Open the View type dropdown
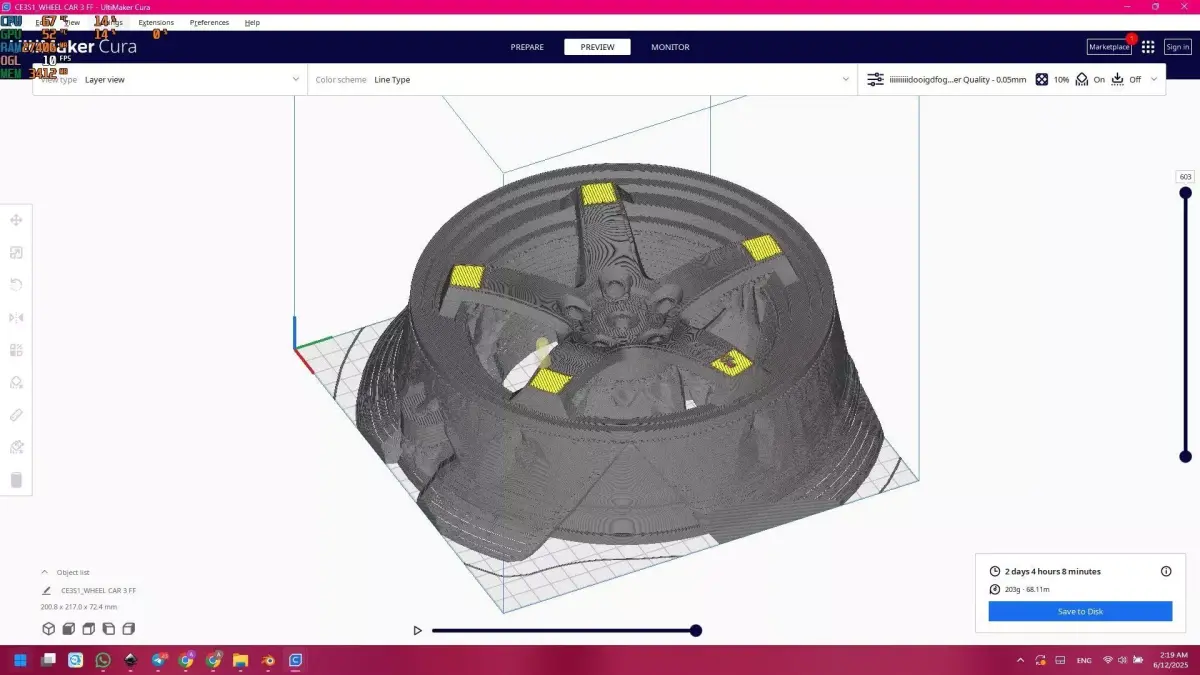 coord(170,79)
